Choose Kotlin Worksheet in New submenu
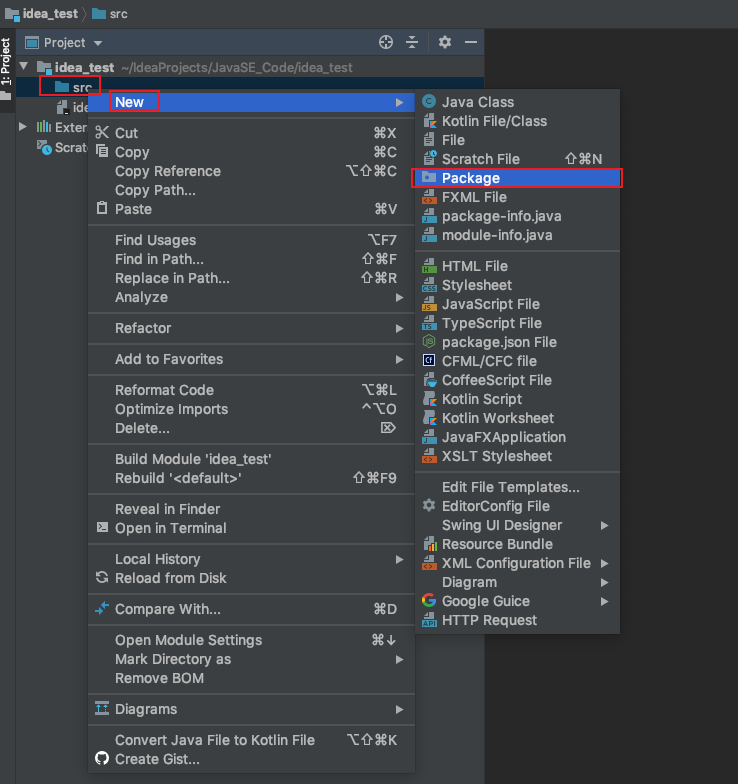The image size is (738, 784). [x=518, y=418]
